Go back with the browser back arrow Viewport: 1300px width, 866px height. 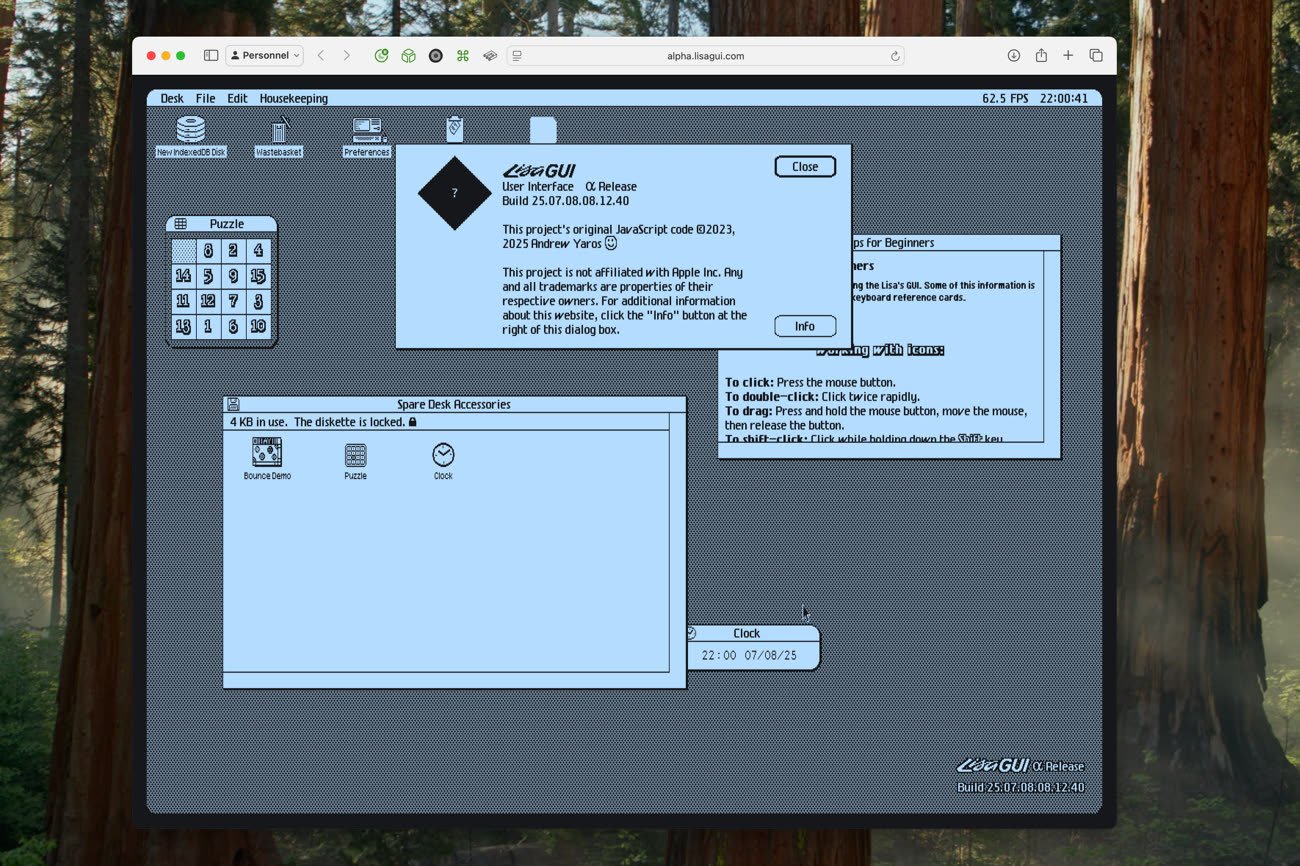pos(321,56)
